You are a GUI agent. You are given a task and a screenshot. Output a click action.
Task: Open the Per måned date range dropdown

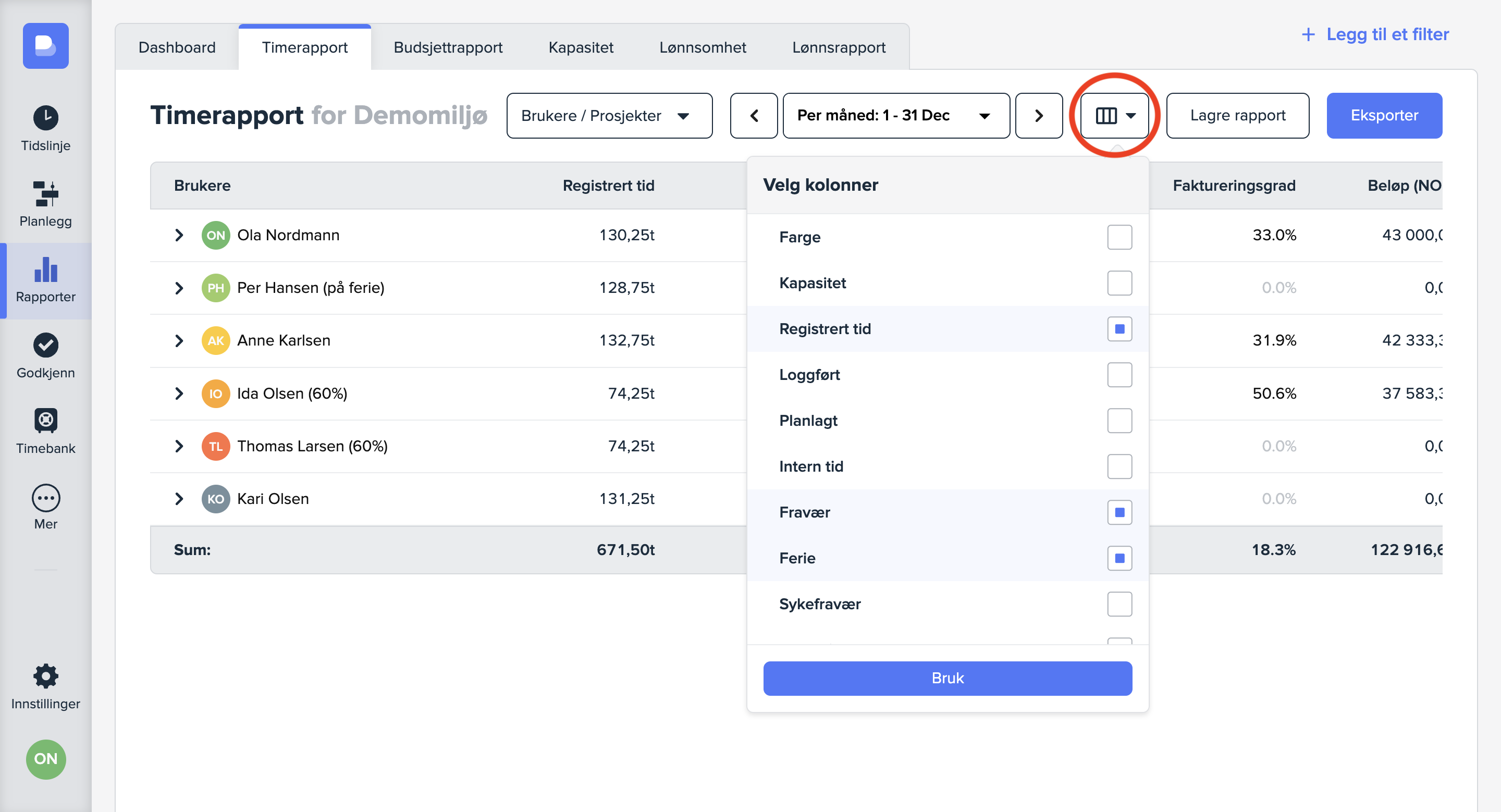point(895,115)
